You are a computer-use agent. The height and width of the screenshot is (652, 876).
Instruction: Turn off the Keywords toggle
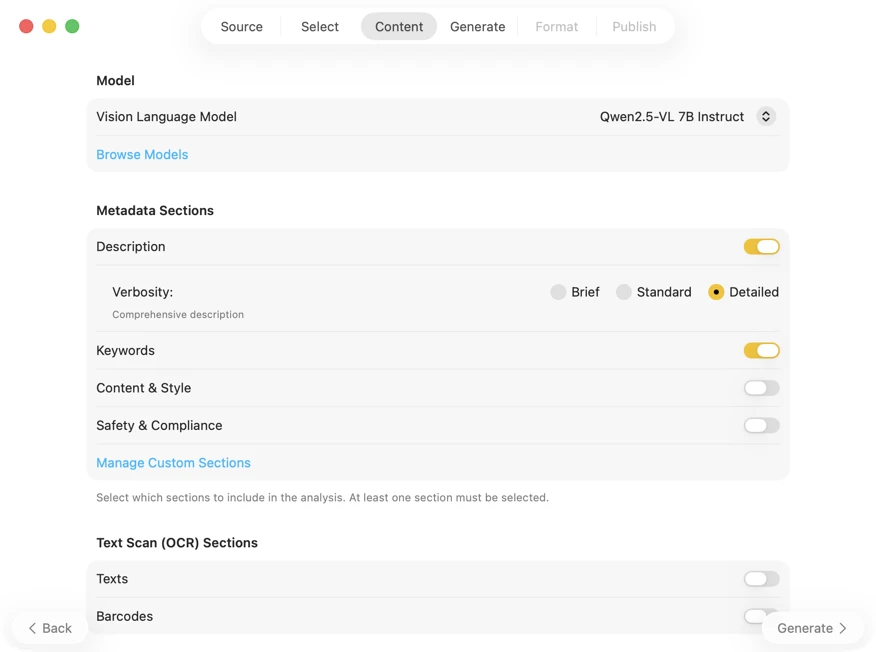pyautogui.click(x=761, y=350)
